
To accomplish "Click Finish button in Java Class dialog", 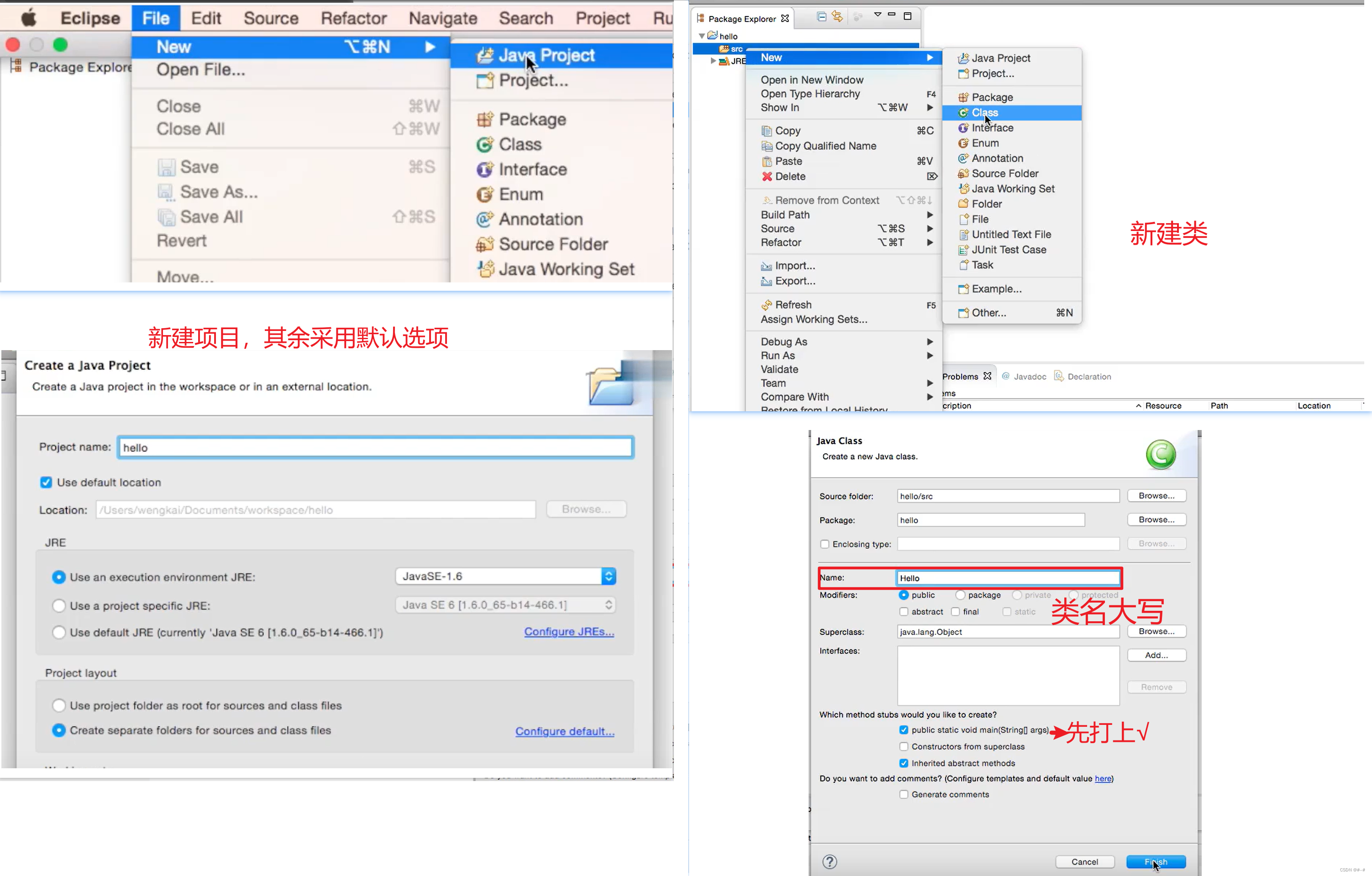I will [x=1156, y=862].
